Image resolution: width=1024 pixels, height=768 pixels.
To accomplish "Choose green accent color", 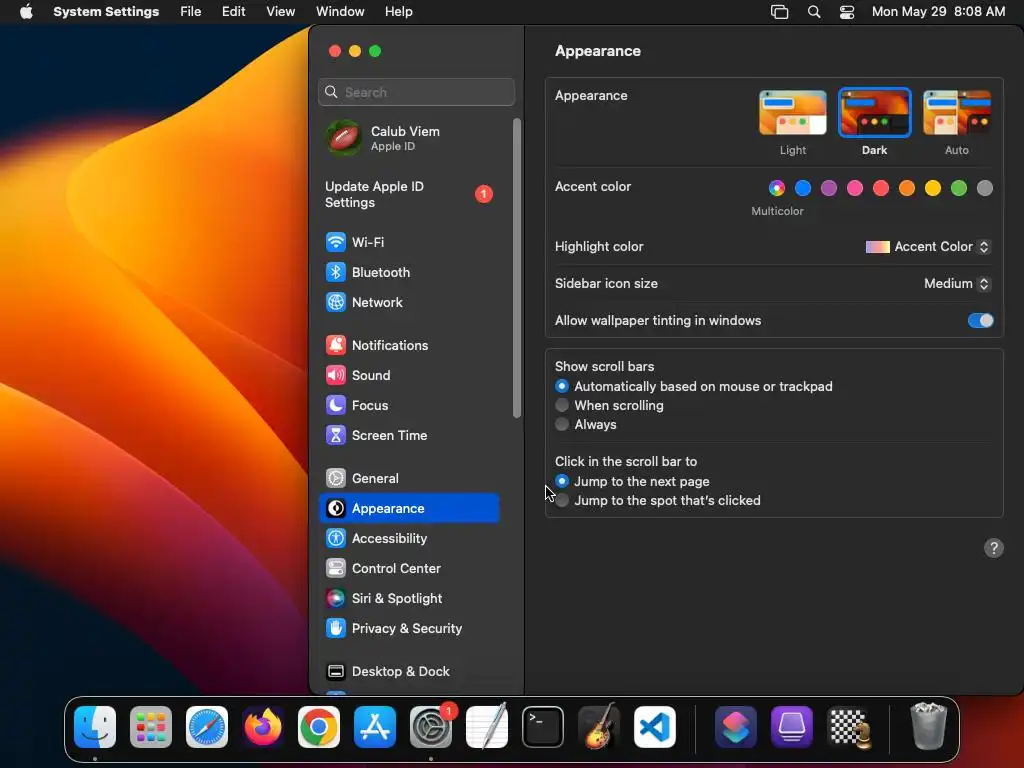I will 959,188.
